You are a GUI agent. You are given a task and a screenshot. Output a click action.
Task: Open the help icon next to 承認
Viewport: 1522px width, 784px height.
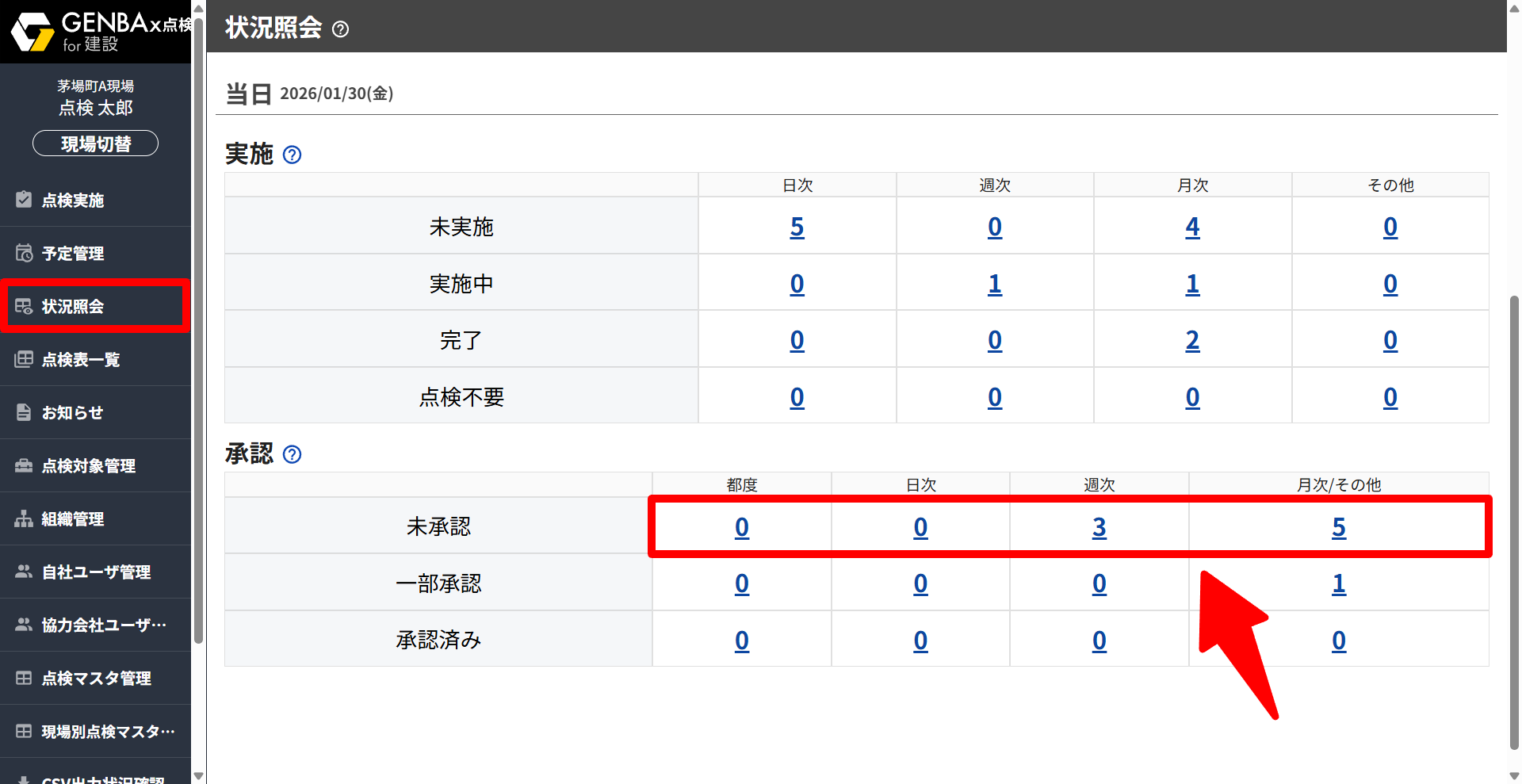pyautogui.click(x=292, y=454)
